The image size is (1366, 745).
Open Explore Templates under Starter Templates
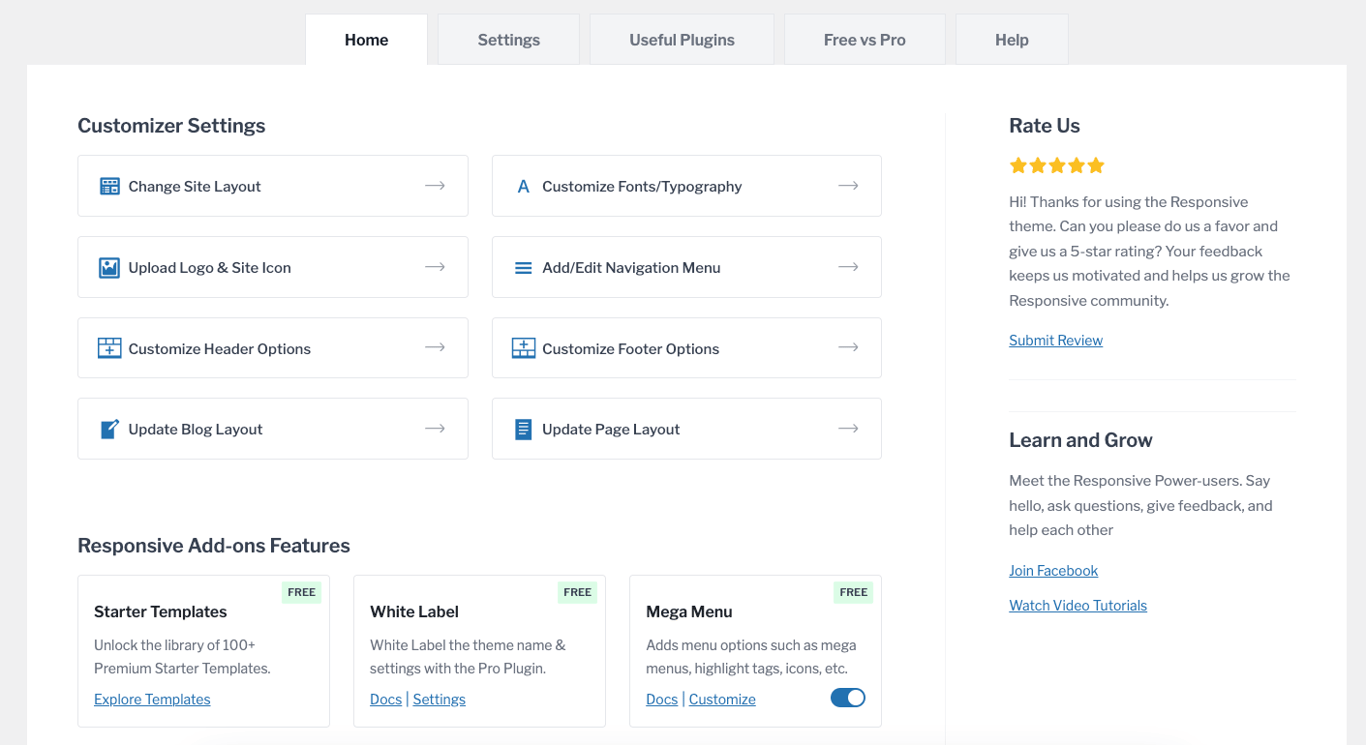coord(151,698)
